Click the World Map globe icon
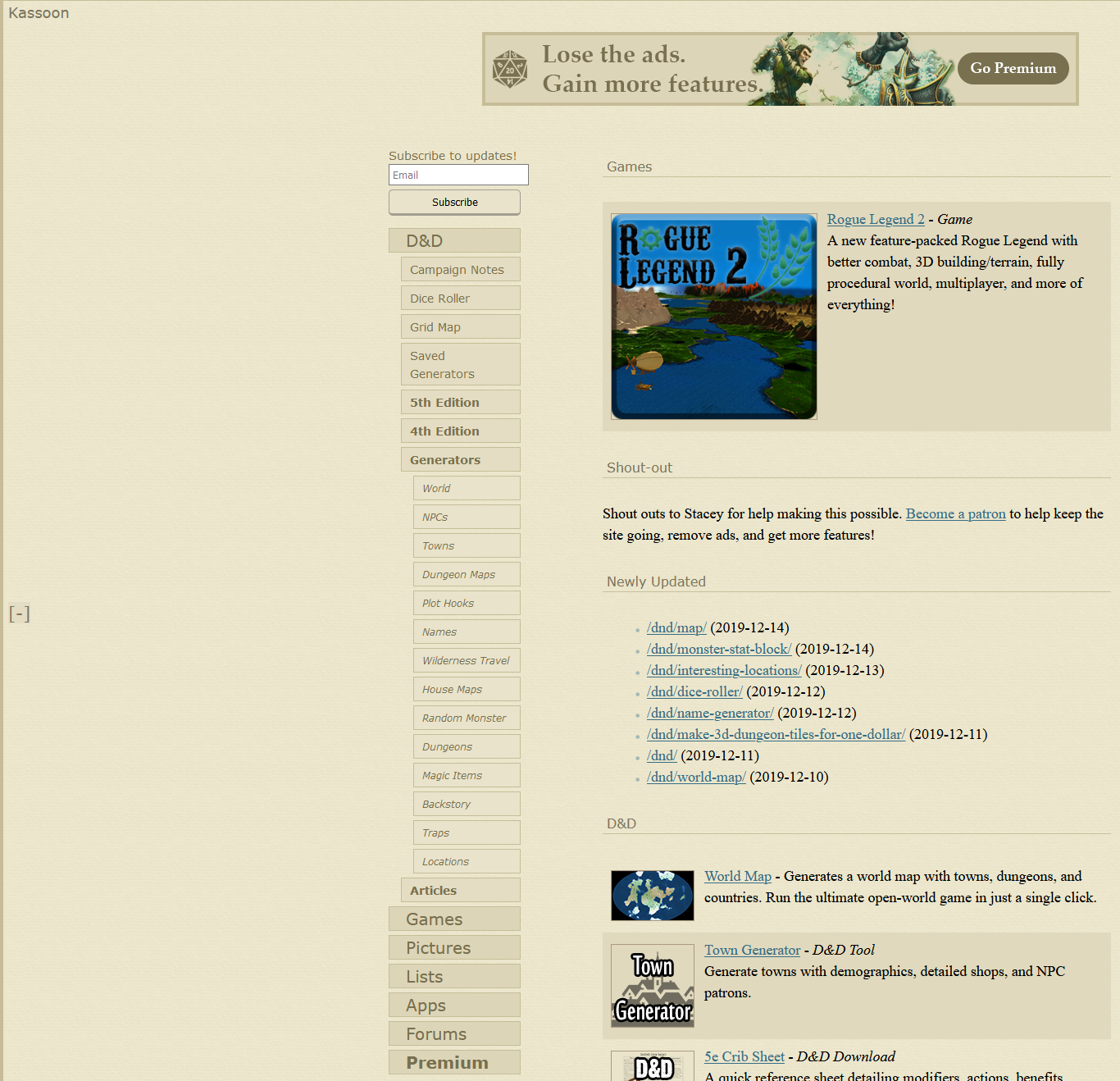This screenshot has width=1120, height=1081. pos(652,896)
